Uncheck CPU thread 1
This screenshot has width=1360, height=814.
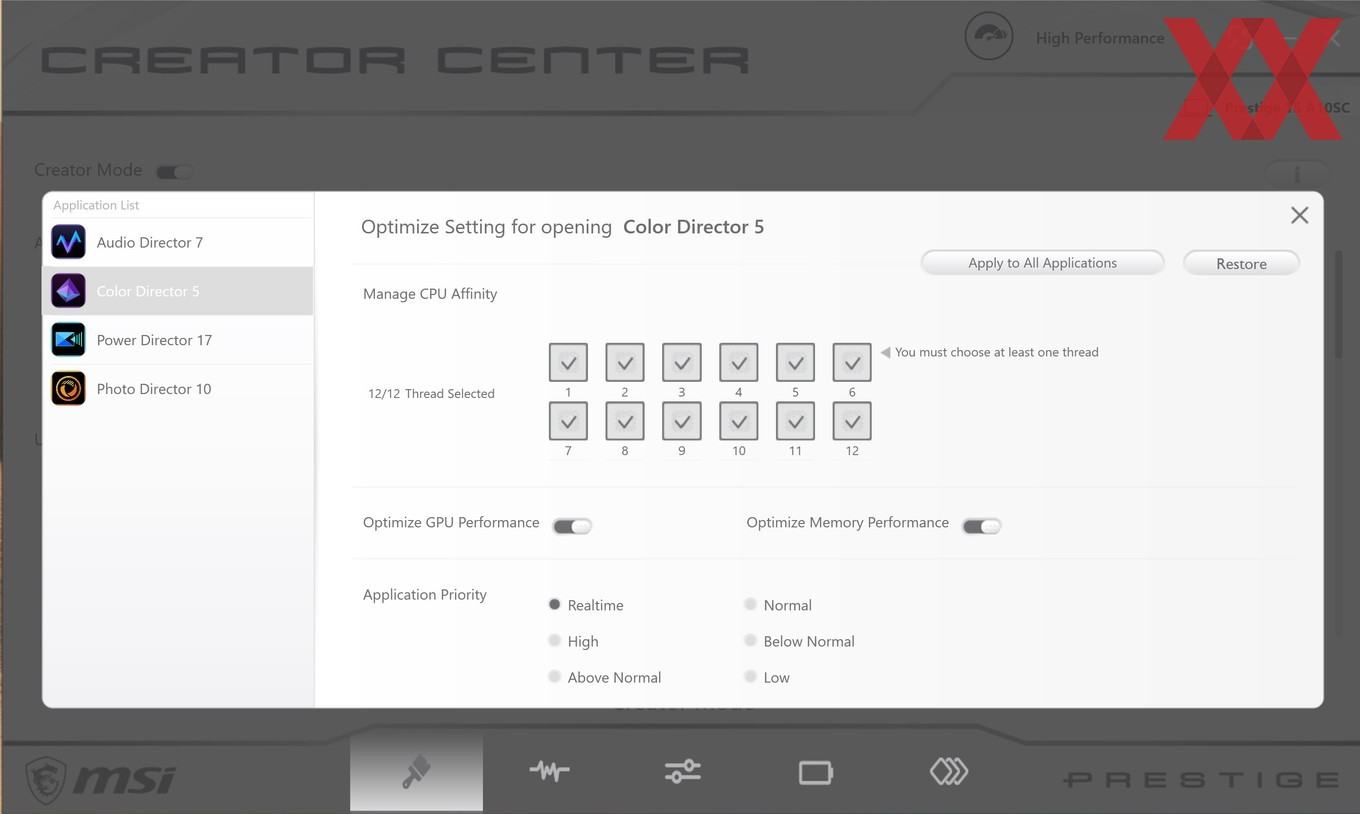[x=568, y=362]
